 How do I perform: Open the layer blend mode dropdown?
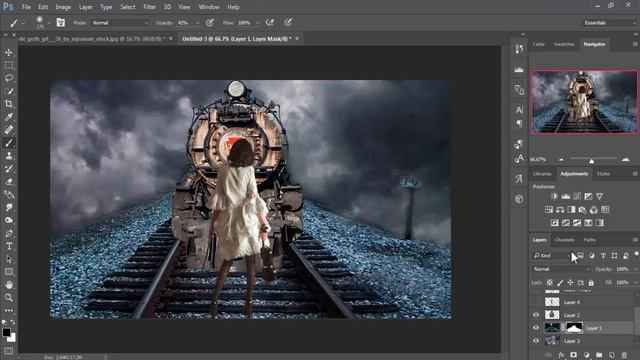[561, 269]
